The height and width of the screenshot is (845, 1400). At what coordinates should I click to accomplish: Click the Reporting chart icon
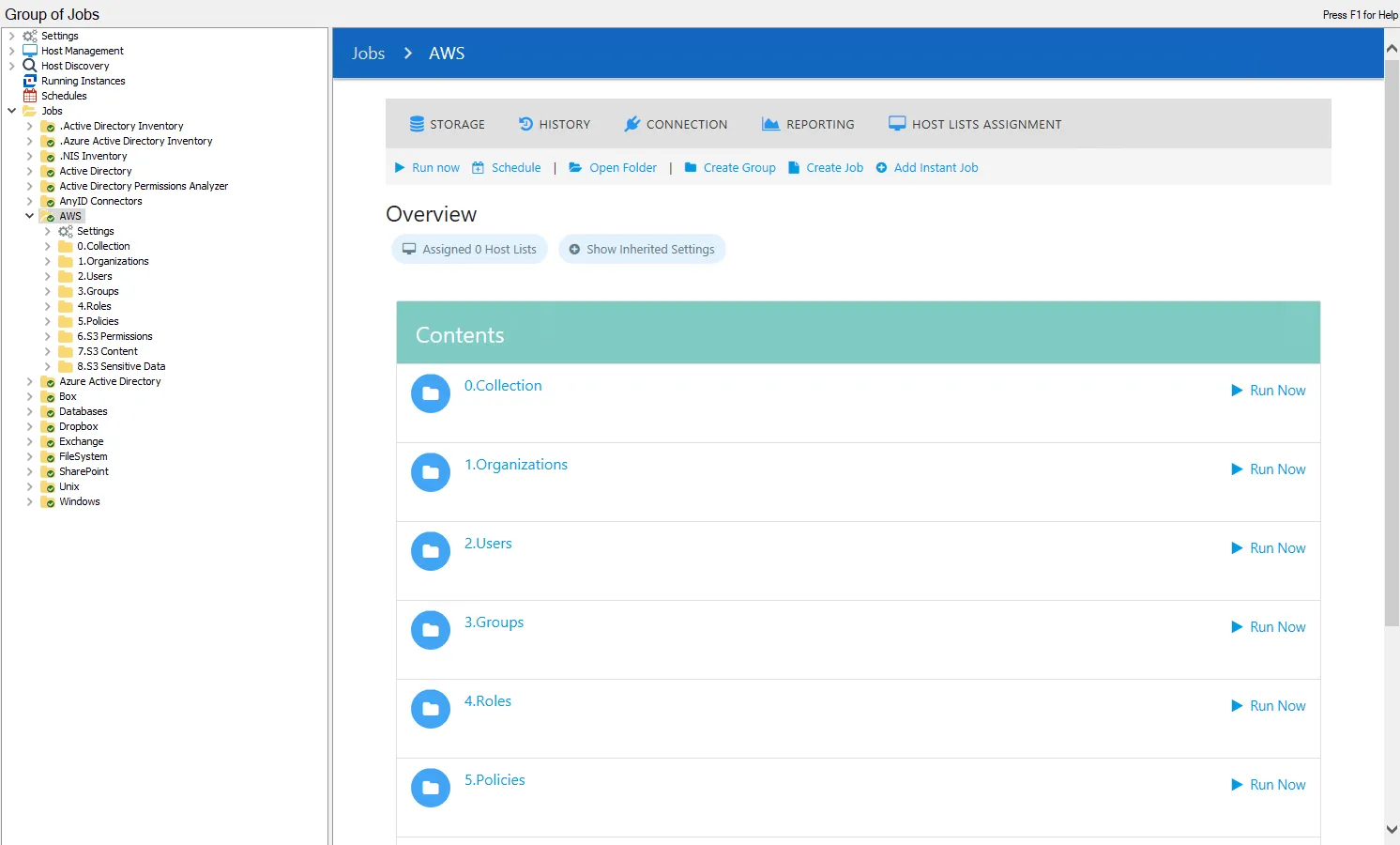coord(770,124)
